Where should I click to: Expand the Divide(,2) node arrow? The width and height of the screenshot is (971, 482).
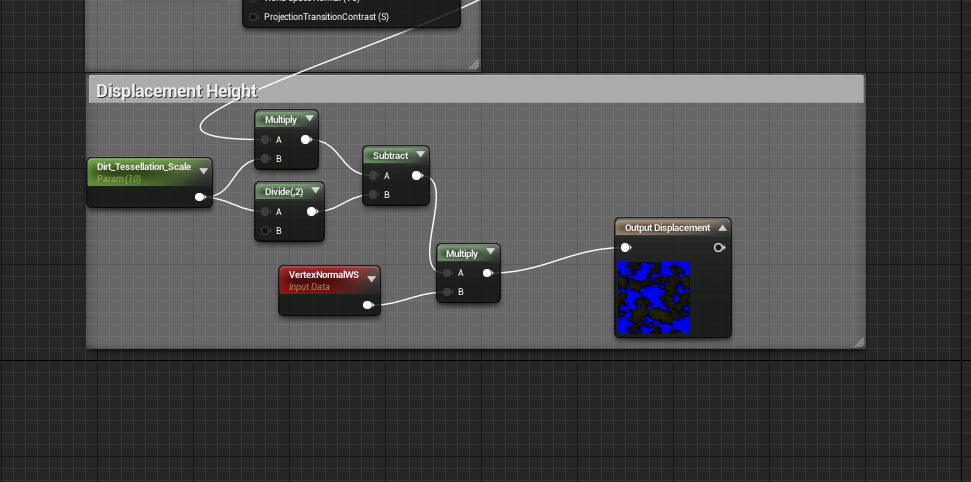tap(315, 191)
